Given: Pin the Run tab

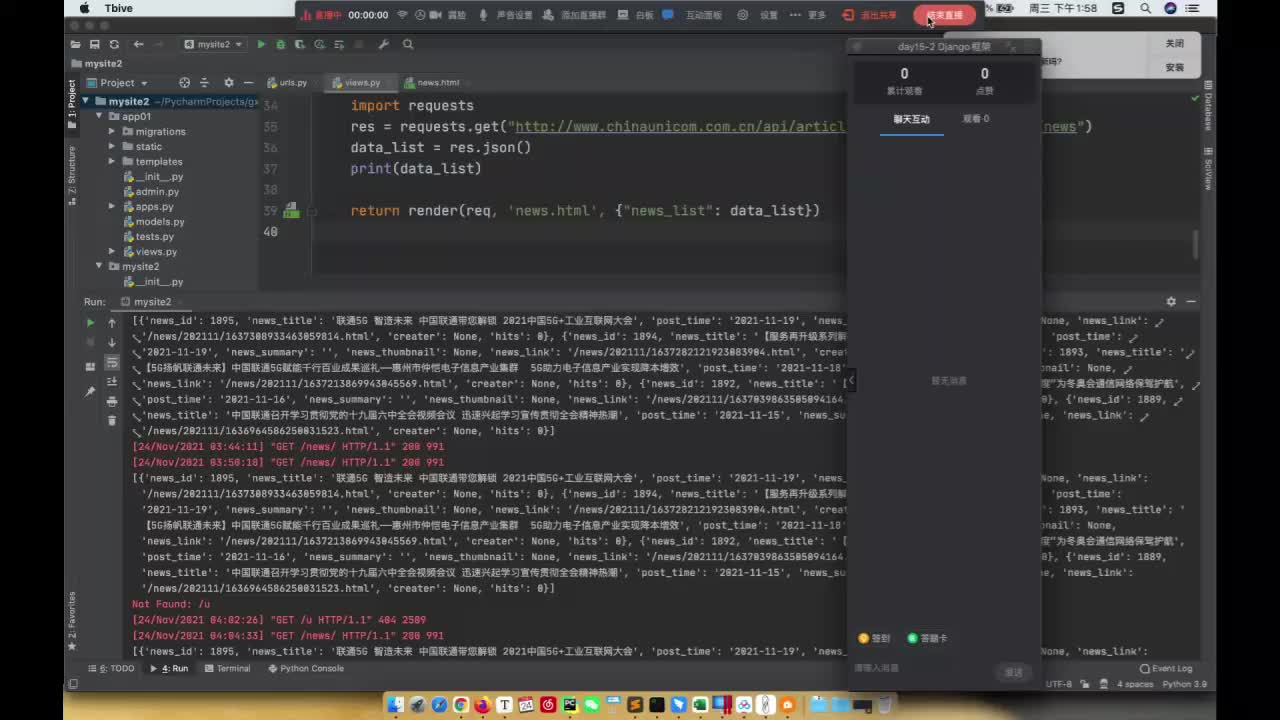Looking at the screenshot, I should tap(90, 392).
